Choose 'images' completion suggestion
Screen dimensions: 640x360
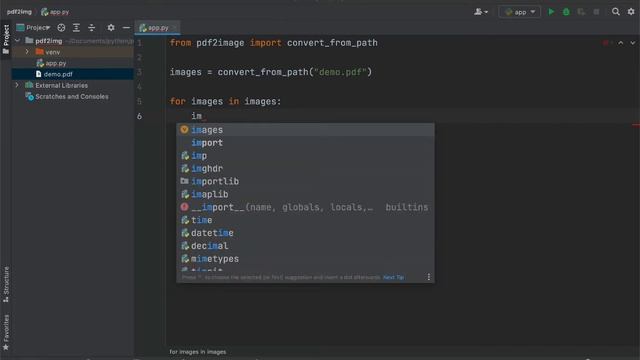[305, 130]
